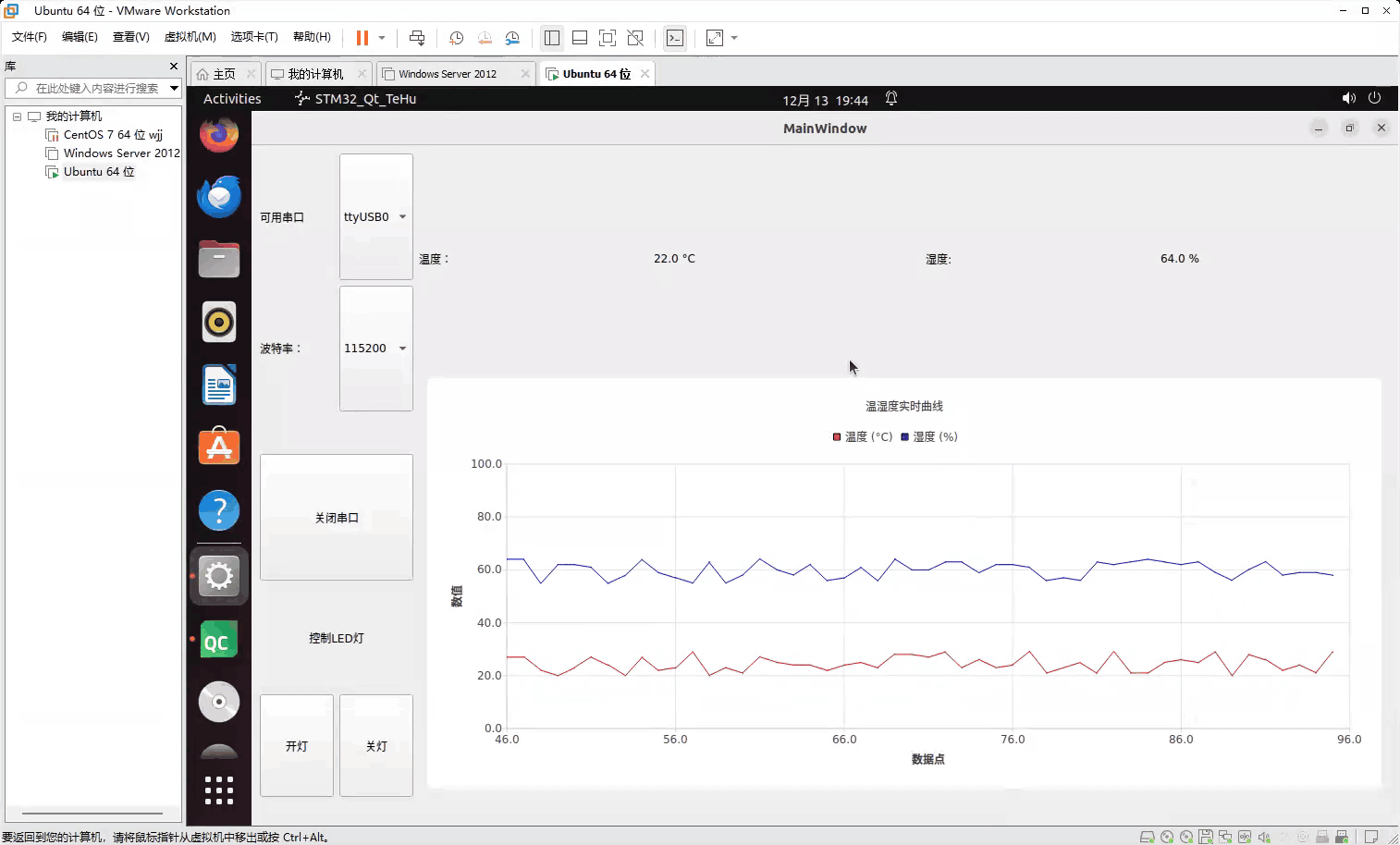Click the sound card status bar icon
This screenshot has height=845, width=1400.
point(1264,837)
